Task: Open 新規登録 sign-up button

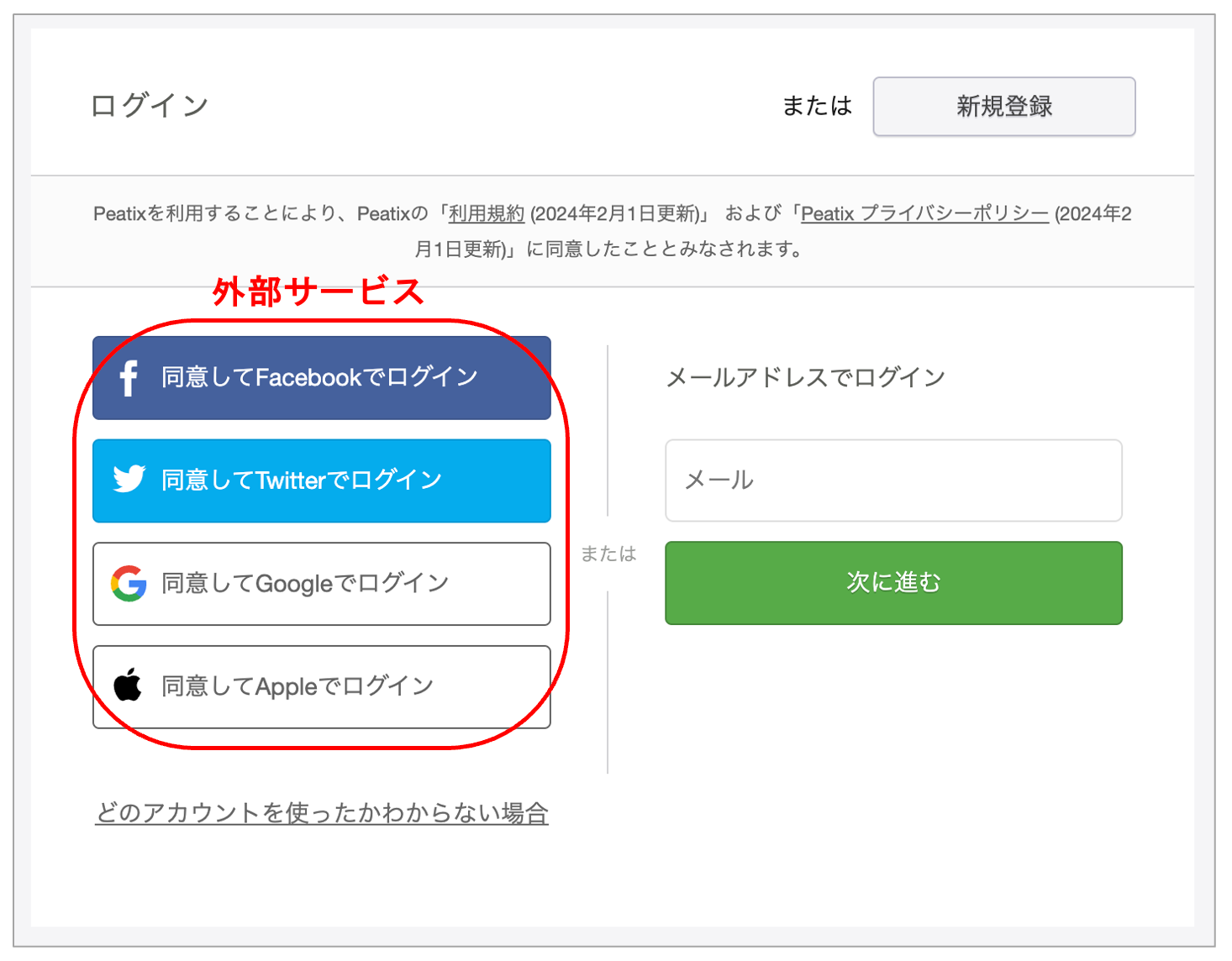Action: (x=1004, y=107)
